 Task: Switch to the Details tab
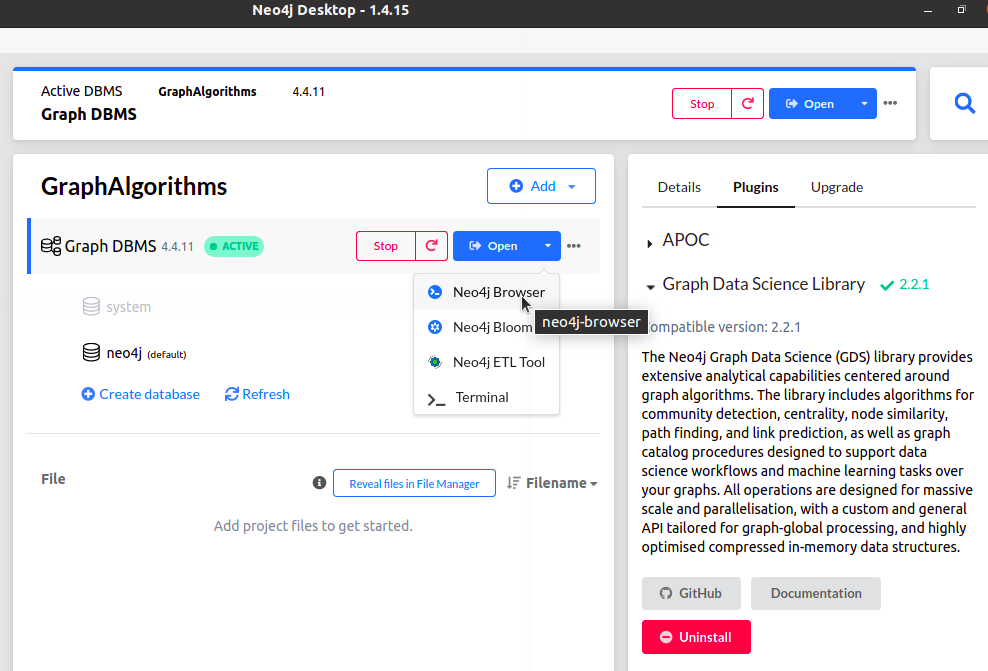pyautogui.click(x=678, y=187)
